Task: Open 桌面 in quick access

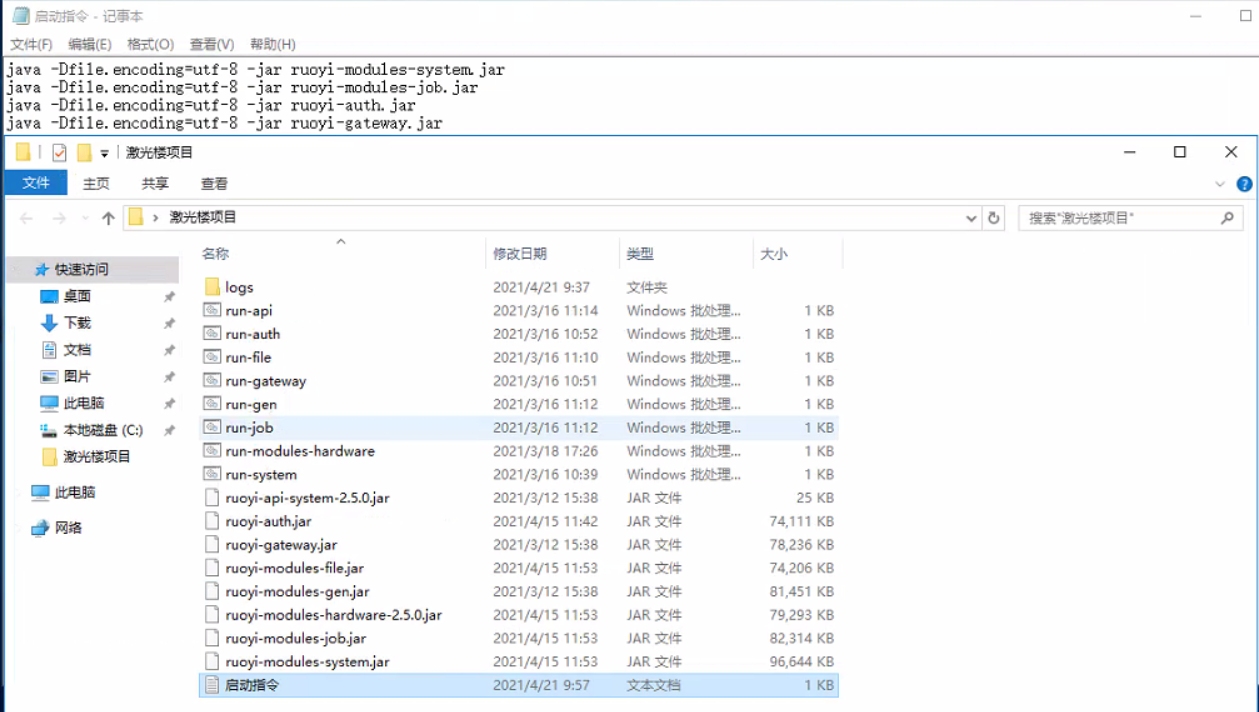Action: pos(77,297)
